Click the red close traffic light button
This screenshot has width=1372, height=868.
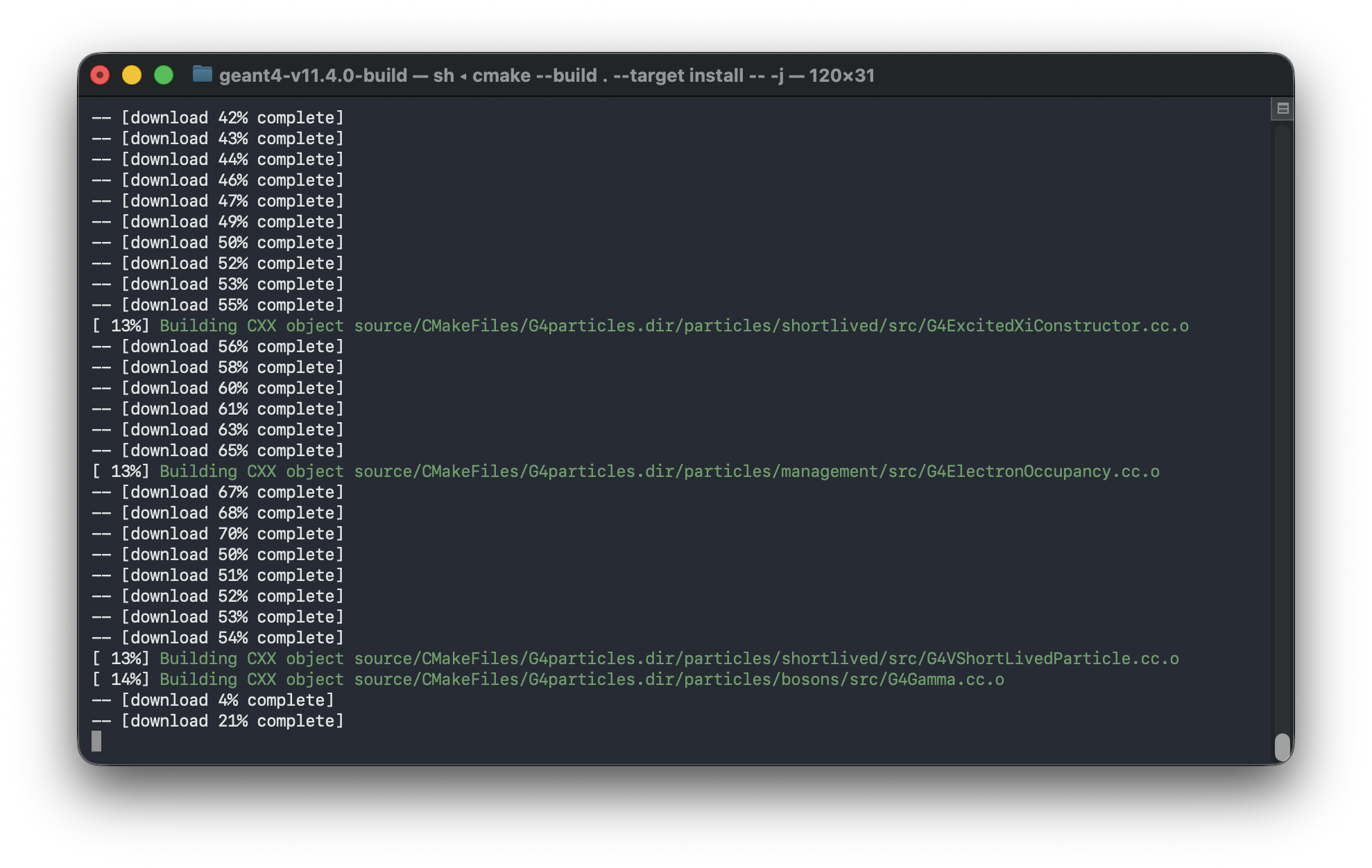pos(99,74)
